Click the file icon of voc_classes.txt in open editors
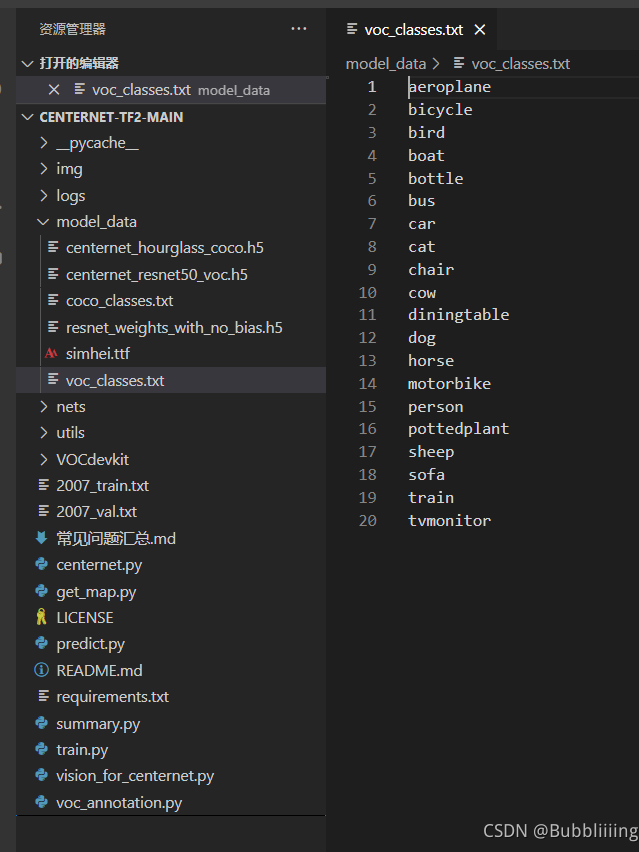Screen dimensions: 639x852 coord(79,89)
